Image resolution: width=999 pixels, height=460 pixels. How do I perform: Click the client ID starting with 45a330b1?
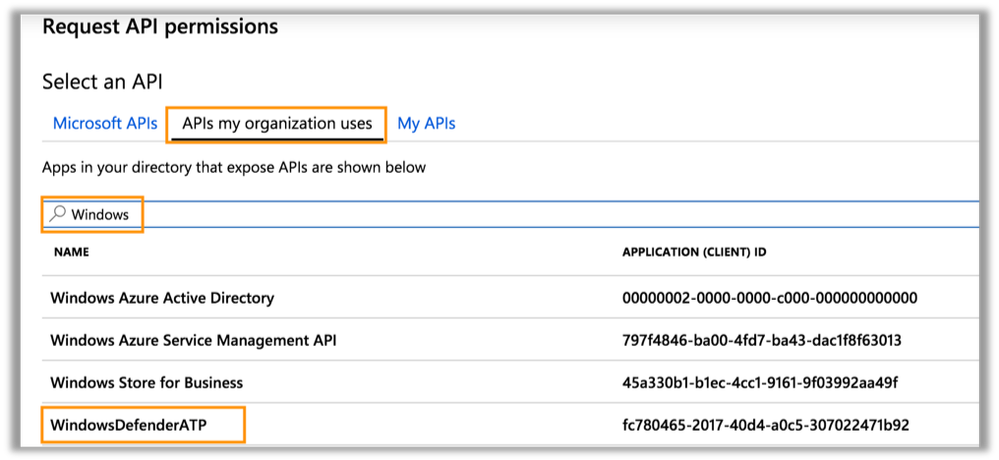click(758, 382)
